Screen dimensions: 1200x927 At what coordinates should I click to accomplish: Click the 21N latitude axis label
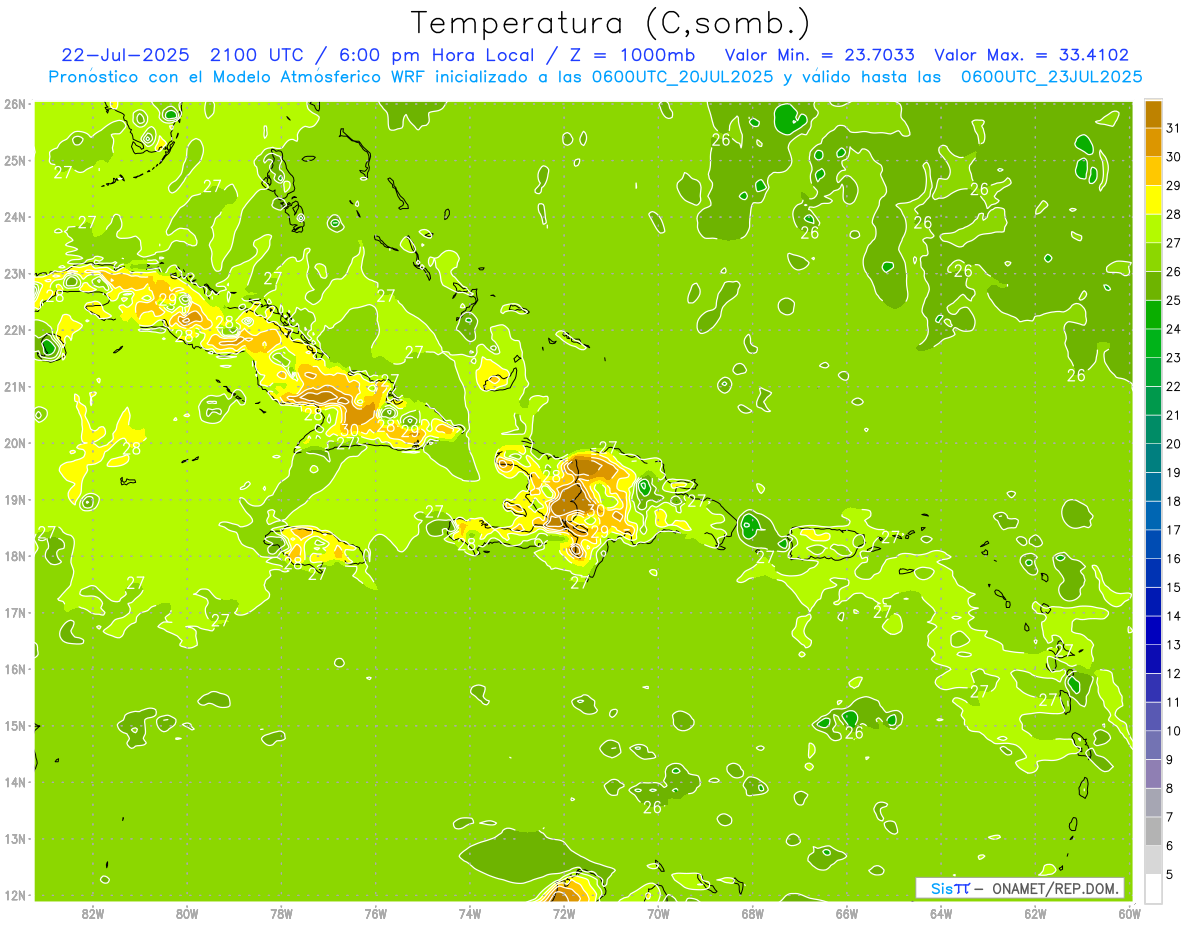[14, 386]
